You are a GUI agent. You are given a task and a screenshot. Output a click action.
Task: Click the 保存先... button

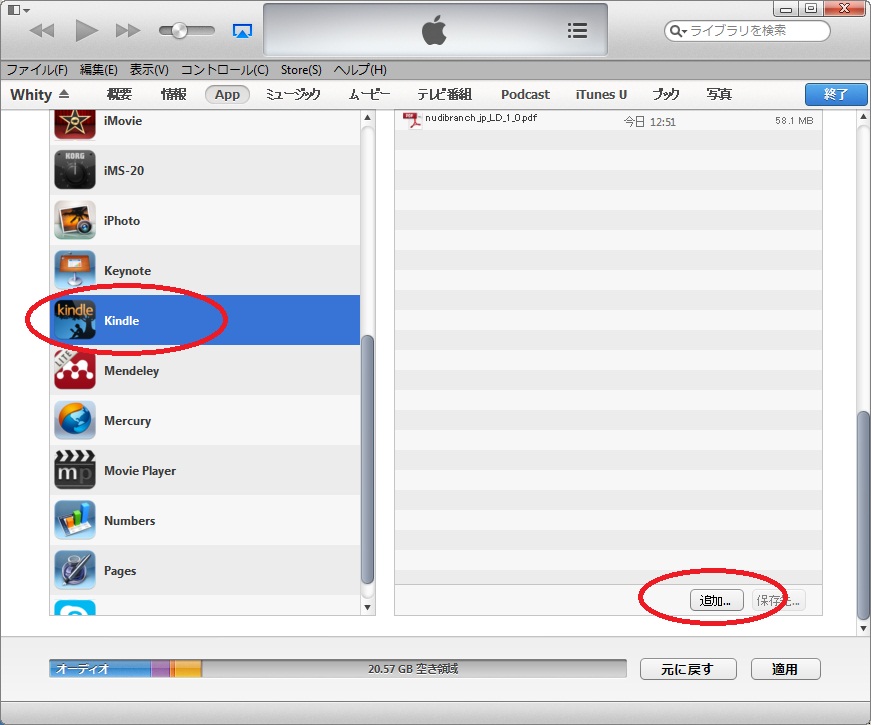click(779, 601)
